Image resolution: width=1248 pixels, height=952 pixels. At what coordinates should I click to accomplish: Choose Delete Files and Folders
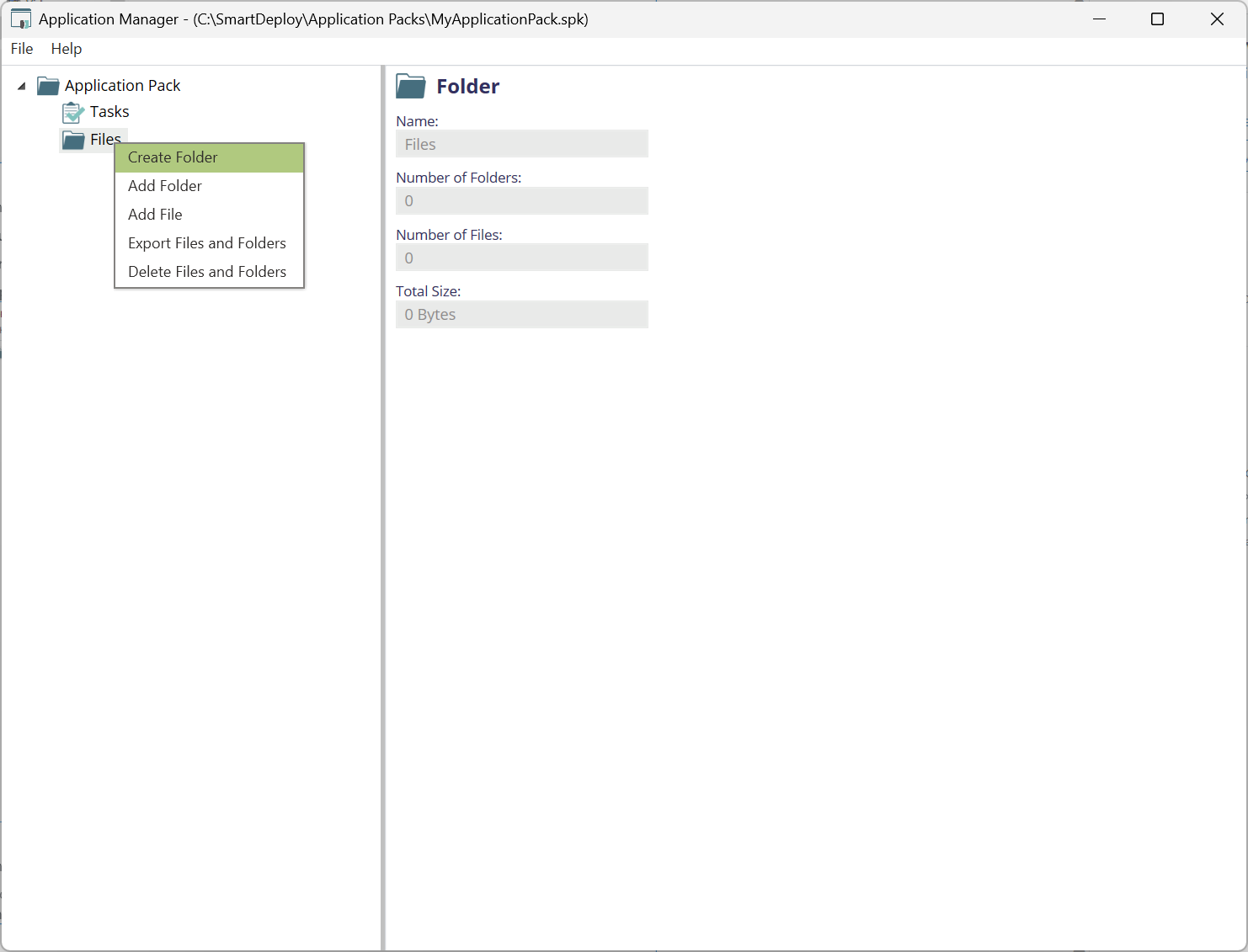(207, 272)
